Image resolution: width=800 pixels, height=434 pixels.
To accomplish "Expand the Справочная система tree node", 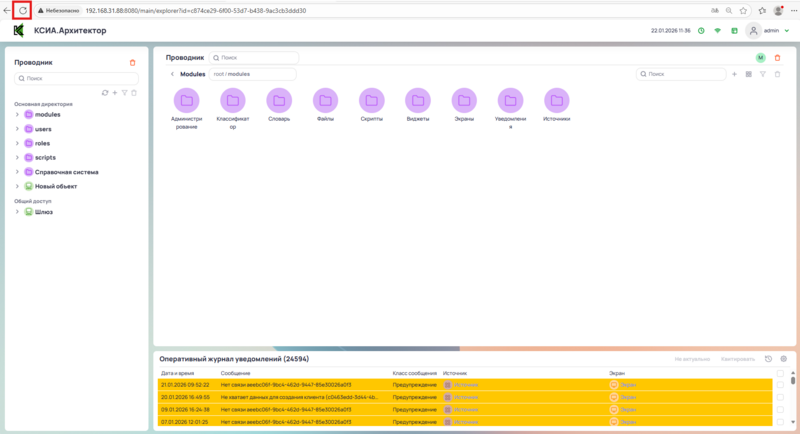I will tap(17, 172).
